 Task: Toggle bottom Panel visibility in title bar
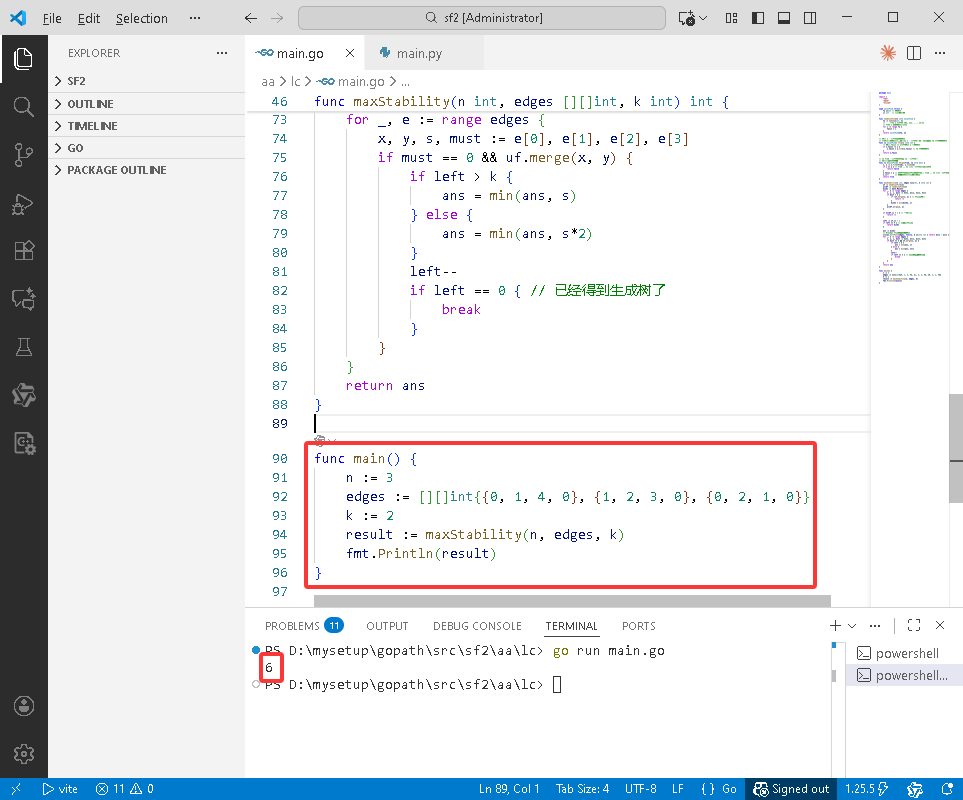[x=784, y=18]
